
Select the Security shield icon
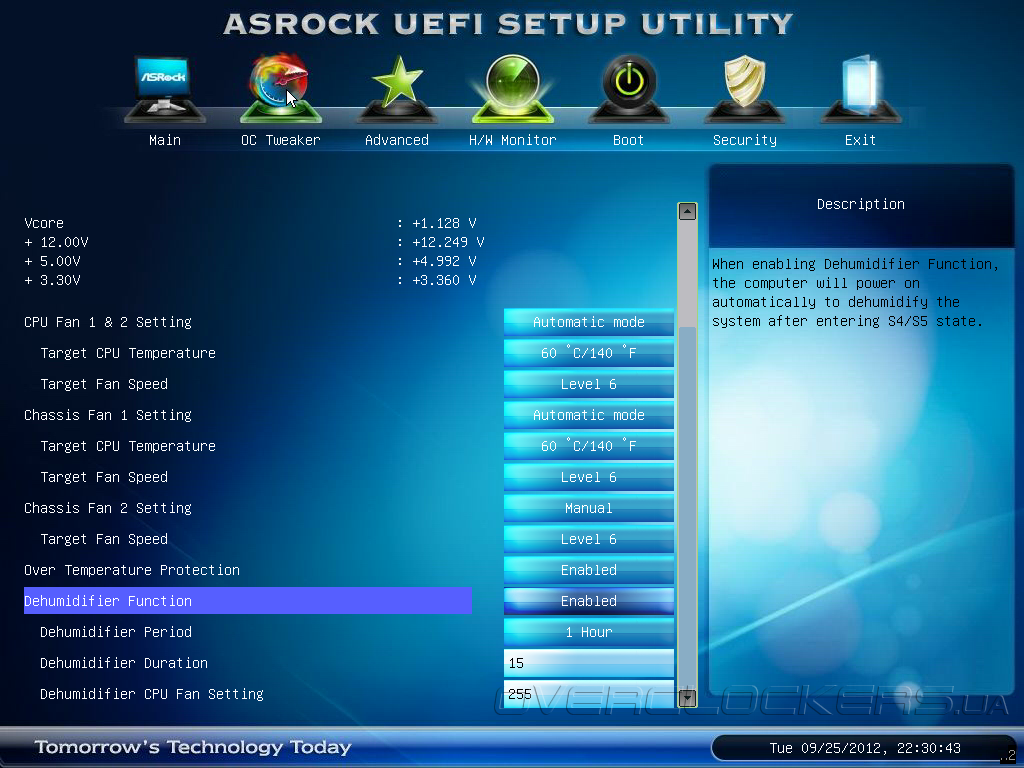click(x=744, y=89)
